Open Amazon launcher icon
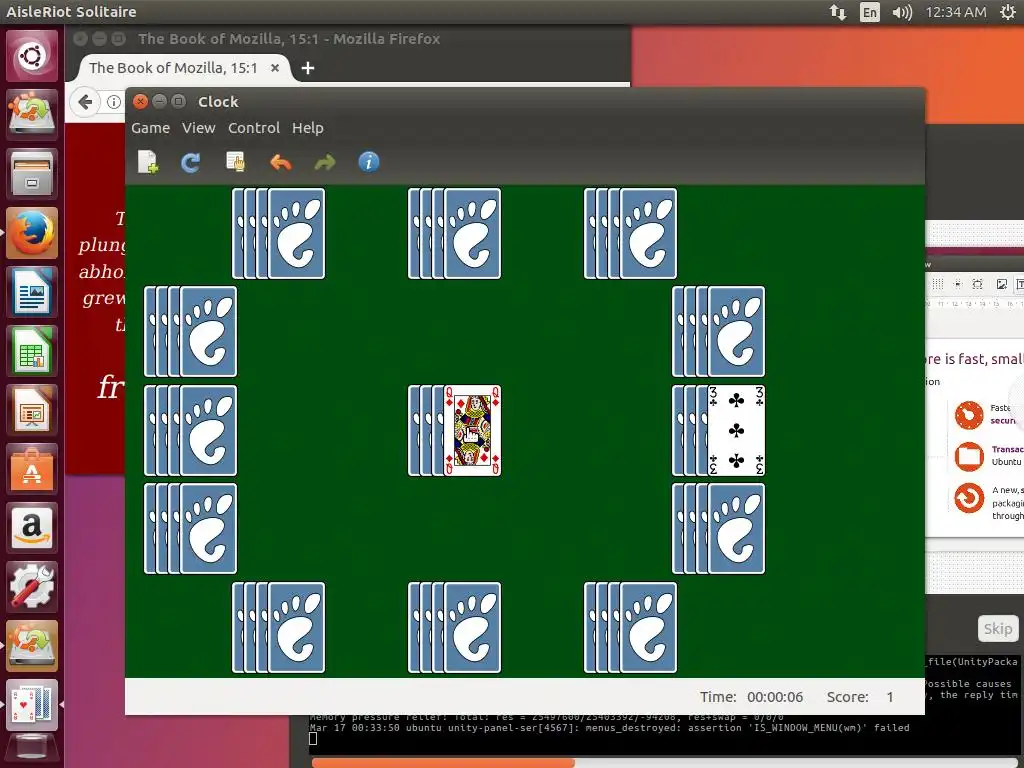Screen dimensions: 1024x768 (32, 528)
